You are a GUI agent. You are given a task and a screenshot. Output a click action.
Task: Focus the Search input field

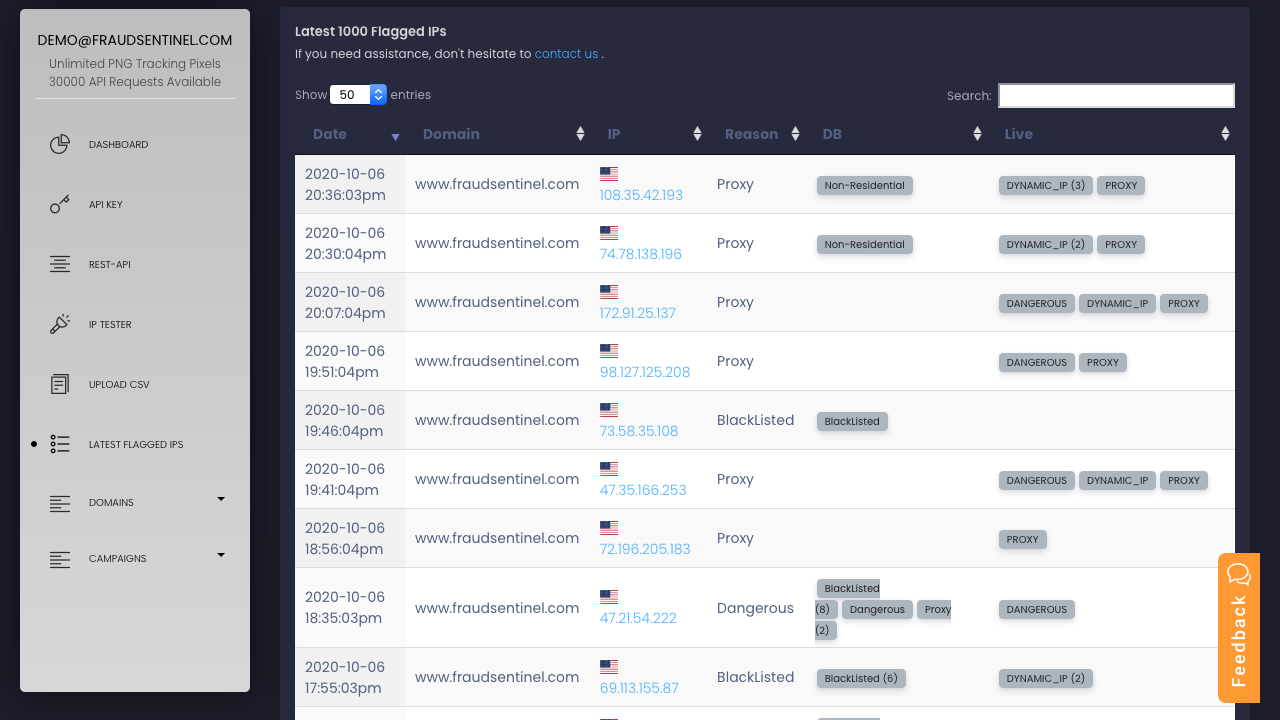pyautogui.click(x=1116, y=95)
